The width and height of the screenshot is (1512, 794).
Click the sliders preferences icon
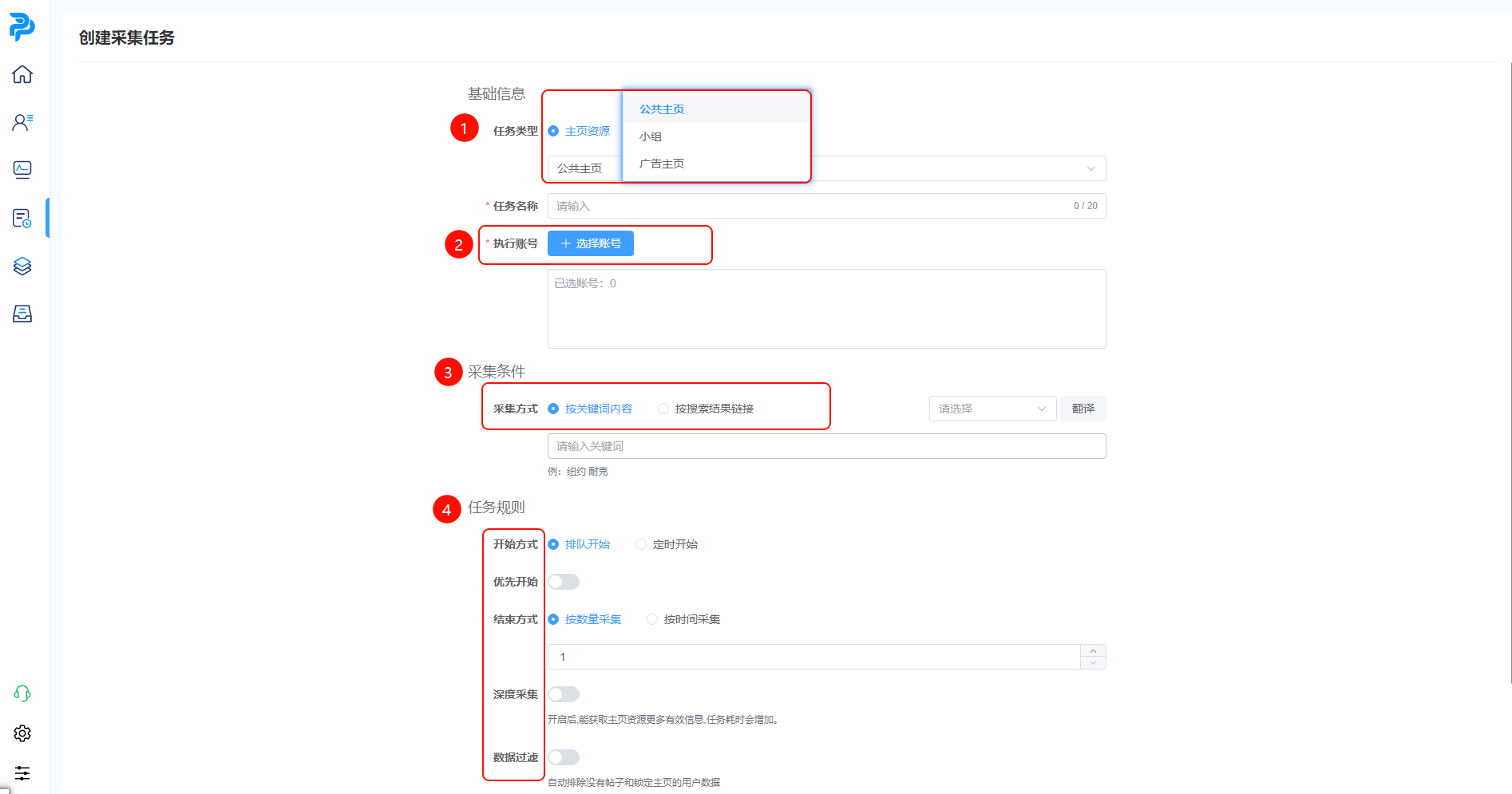[22, 773]
